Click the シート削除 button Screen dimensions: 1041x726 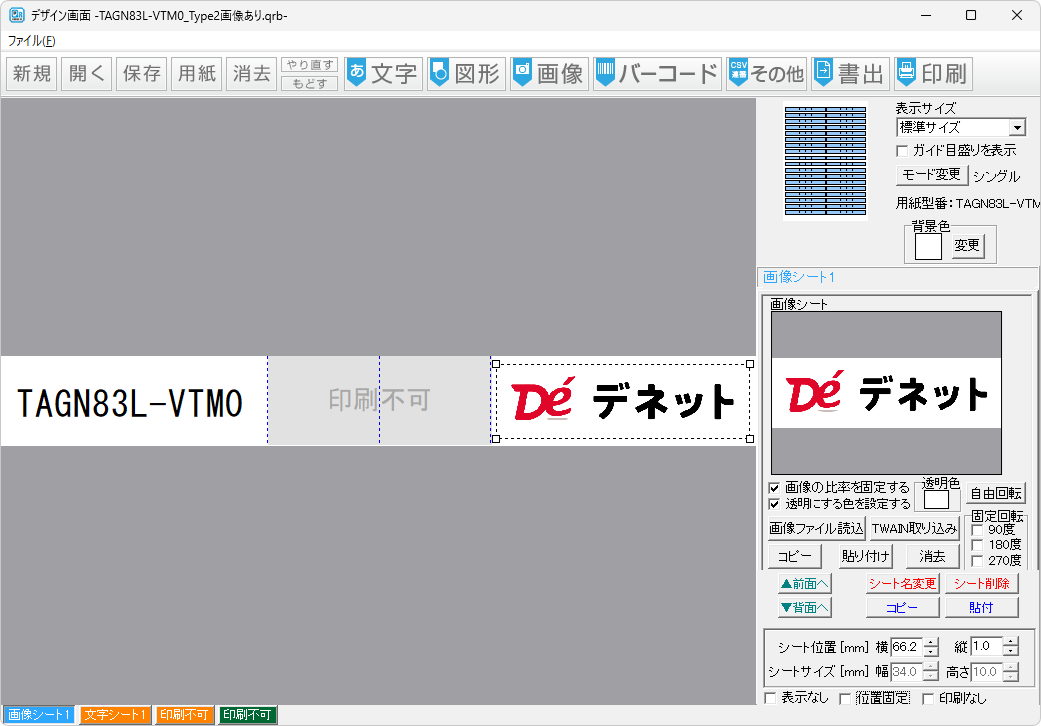click(981, 583)
